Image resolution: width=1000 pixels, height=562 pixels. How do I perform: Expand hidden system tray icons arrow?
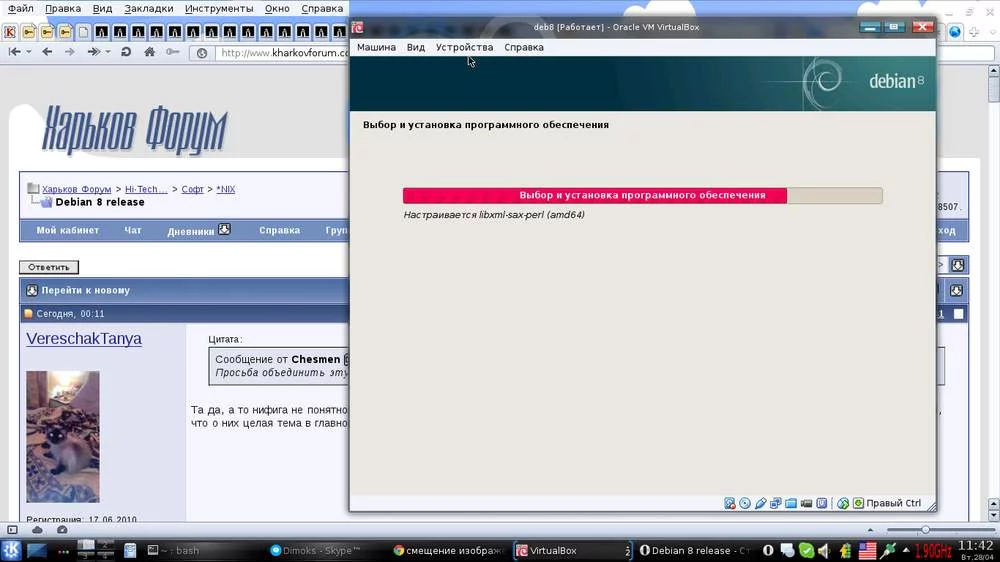(906, 550)
